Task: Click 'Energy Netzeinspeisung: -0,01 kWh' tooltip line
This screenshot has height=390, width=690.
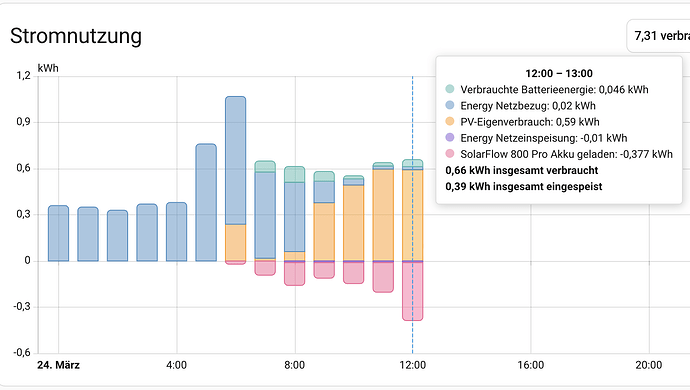Action: click(x=544, y=138)
